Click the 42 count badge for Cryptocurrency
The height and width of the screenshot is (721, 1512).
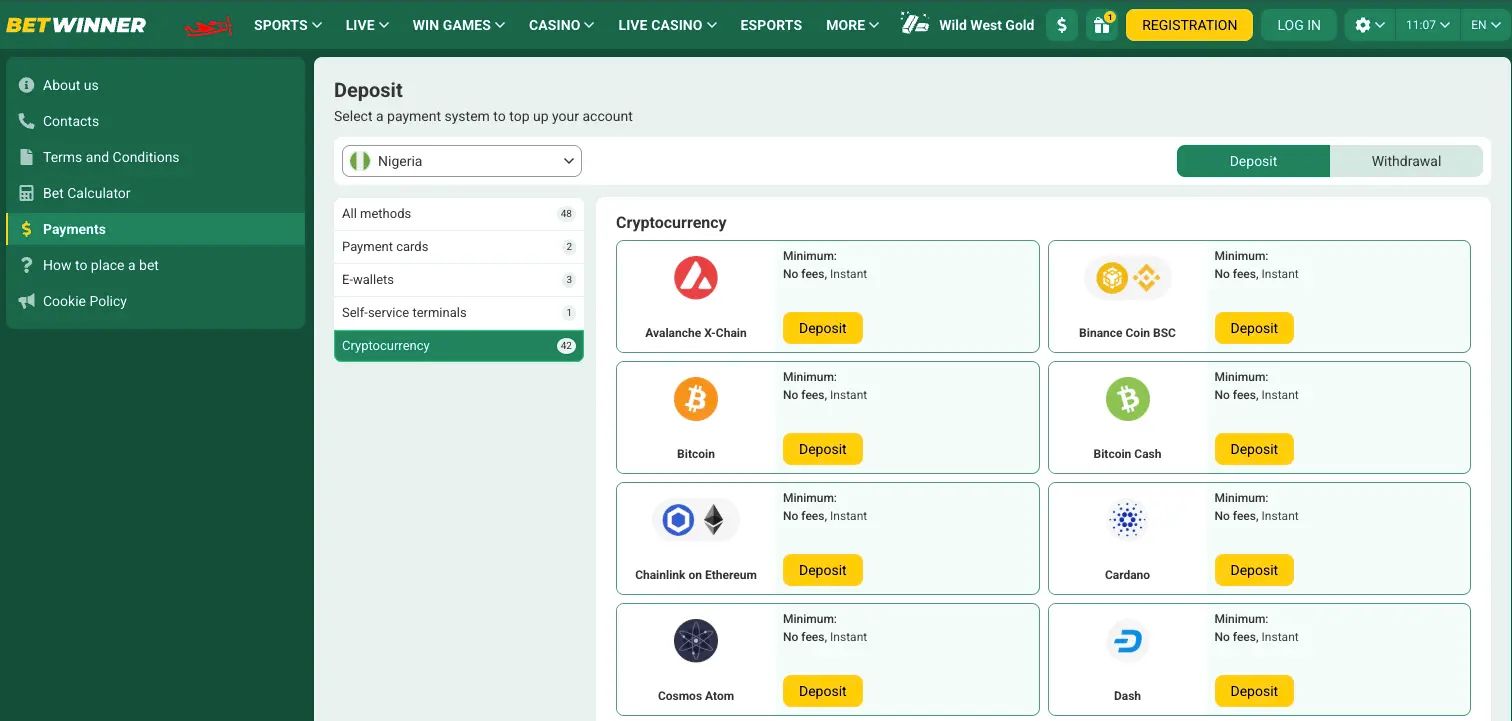(x=566, y=346)
